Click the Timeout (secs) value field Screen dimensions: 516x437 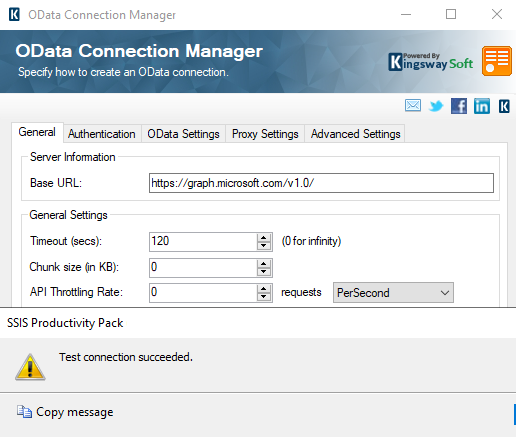pyautogui.click(x=203, y=241)
